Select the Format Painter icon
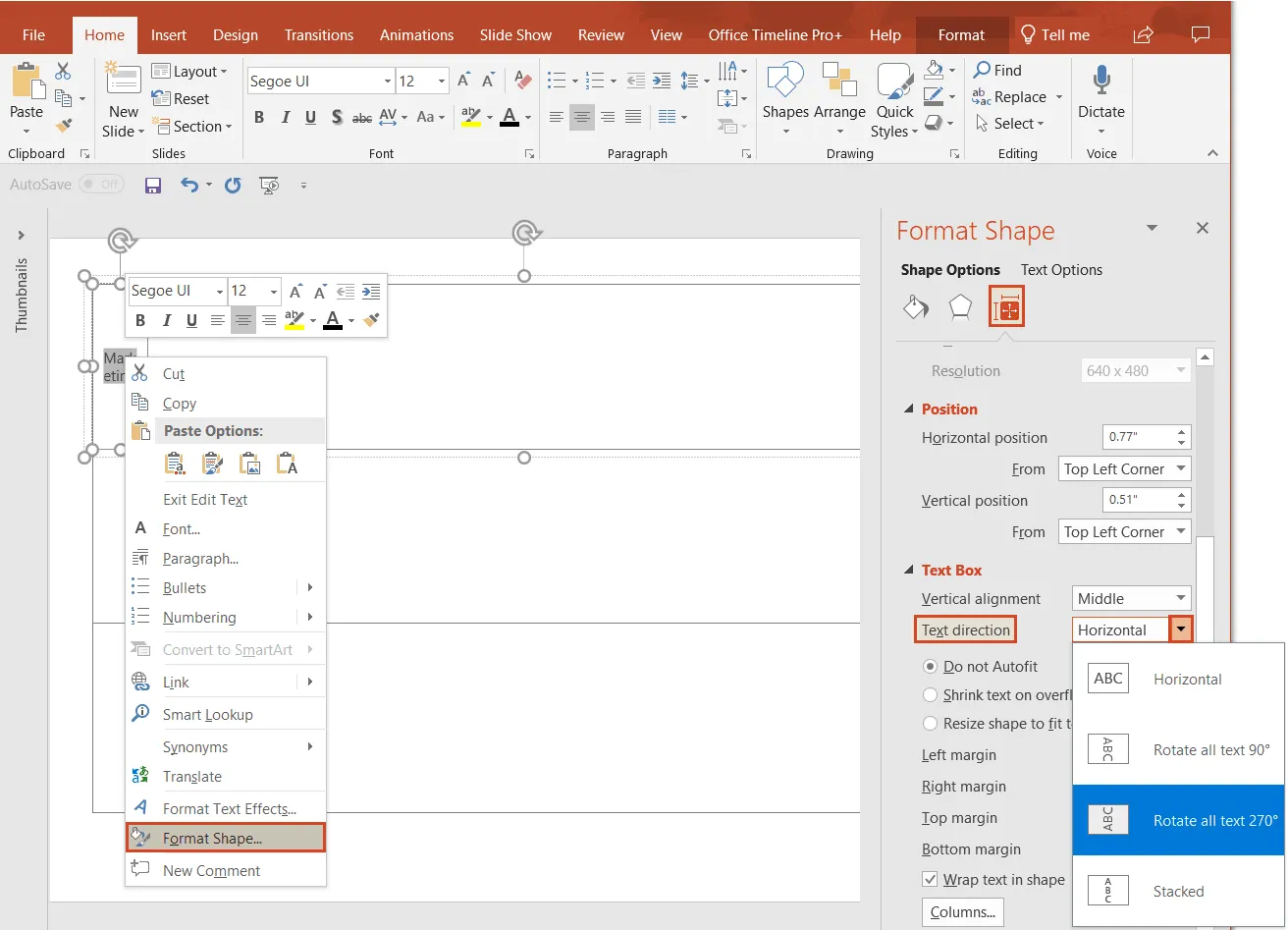The height and width of the screenshot is (930, 1288). pyautogui.click(x=62, y=126)
